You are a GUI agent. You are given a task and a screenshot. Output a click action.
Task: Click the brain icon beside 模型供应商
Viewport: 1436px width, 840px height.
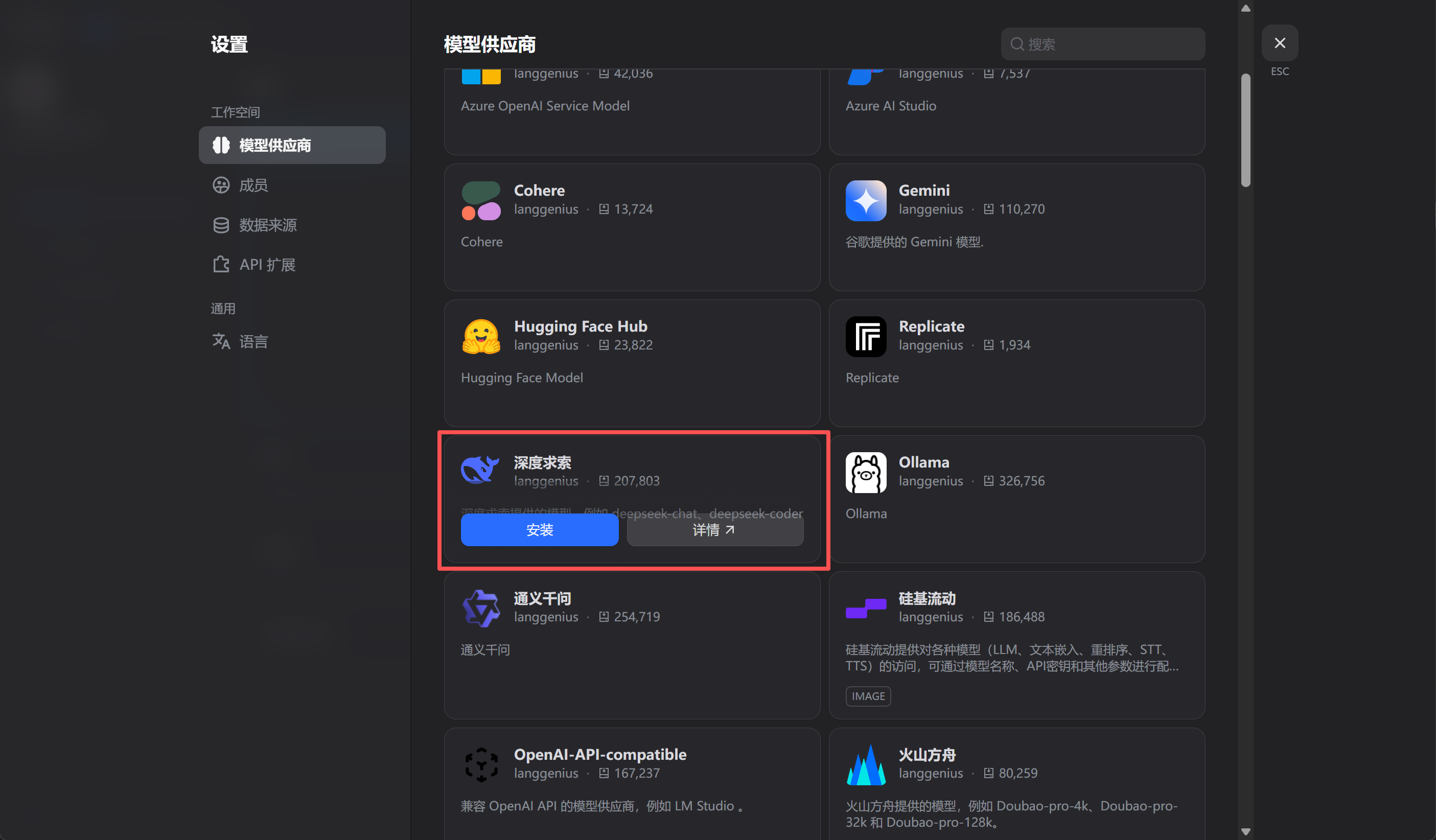pos(221,145)
